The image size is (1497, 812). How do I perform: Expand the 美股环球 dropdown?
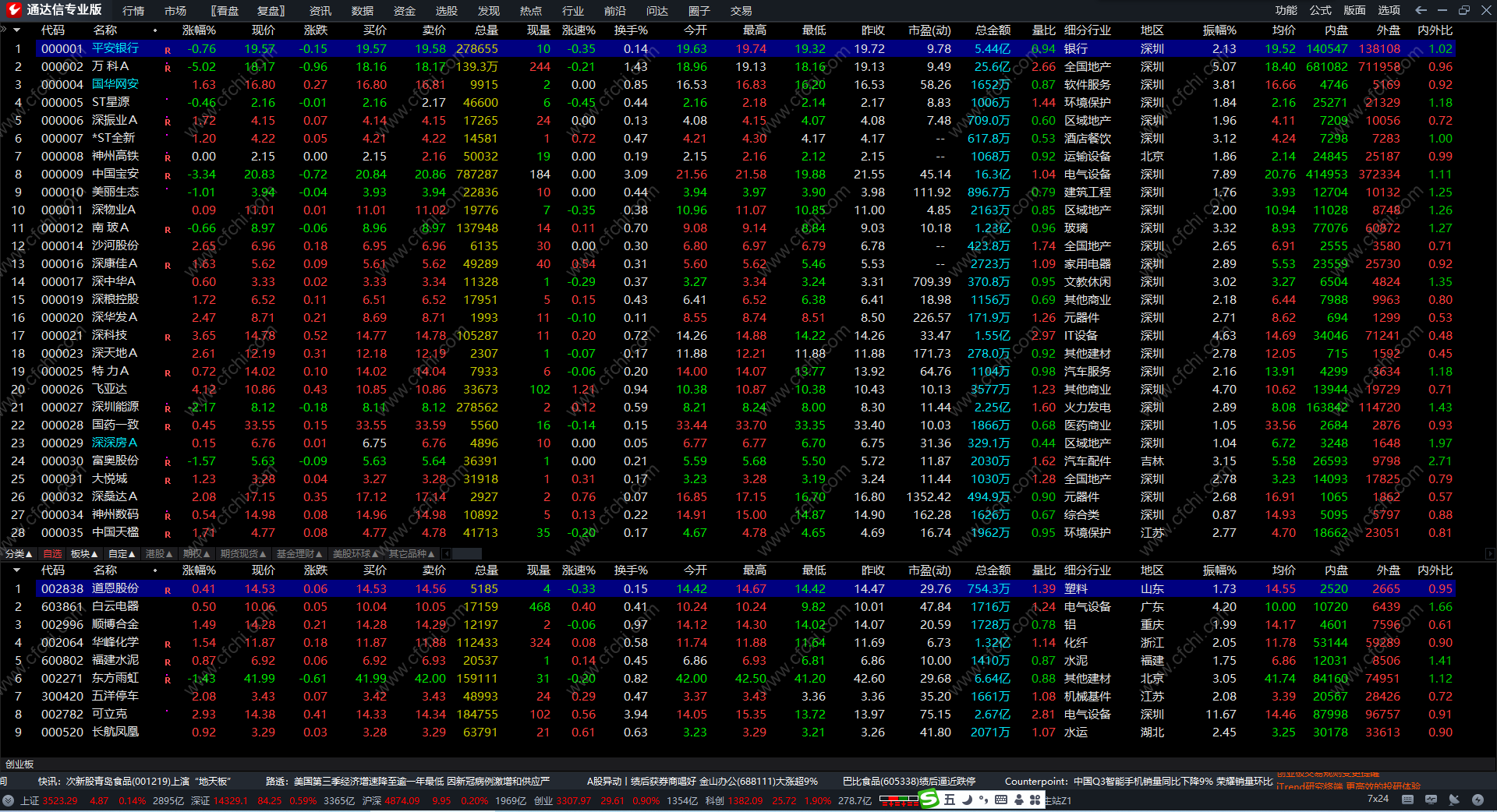coord(356,553)
